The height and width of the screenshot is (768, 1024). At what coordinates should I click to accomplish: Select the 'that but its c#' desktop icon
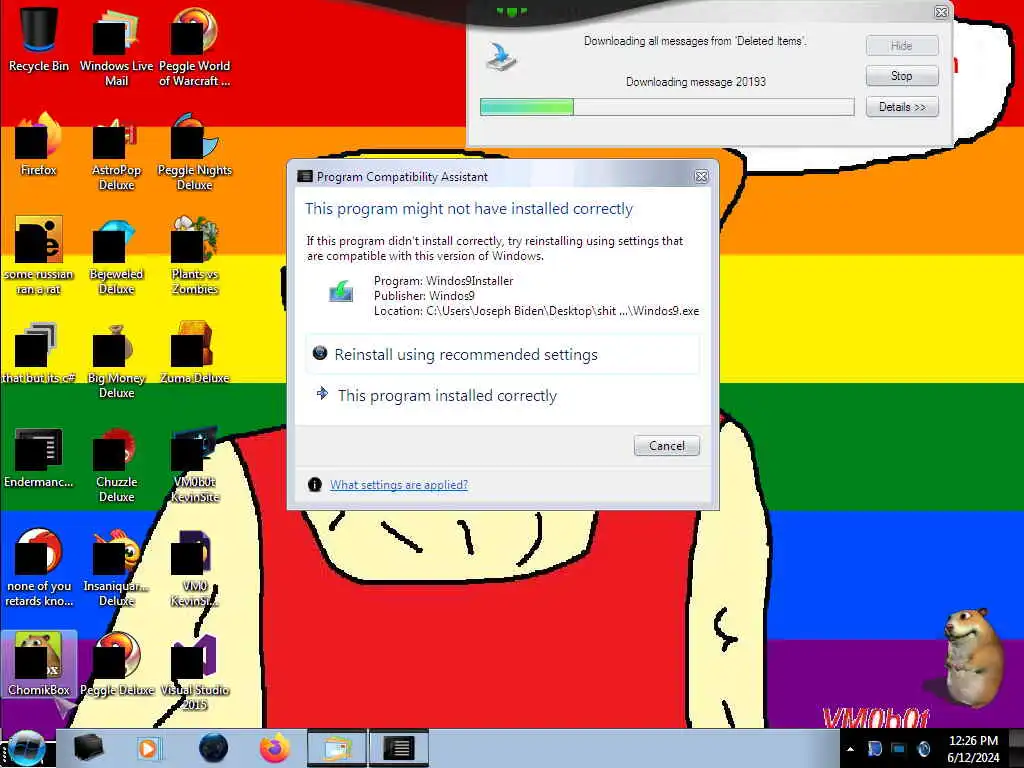click(39, 351)
